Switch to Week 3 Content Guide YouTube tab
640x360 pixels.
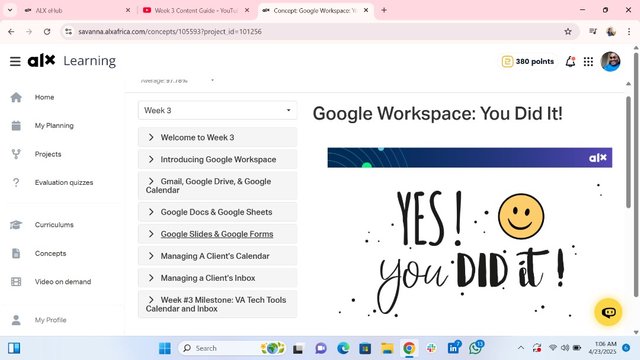(196, 11)
